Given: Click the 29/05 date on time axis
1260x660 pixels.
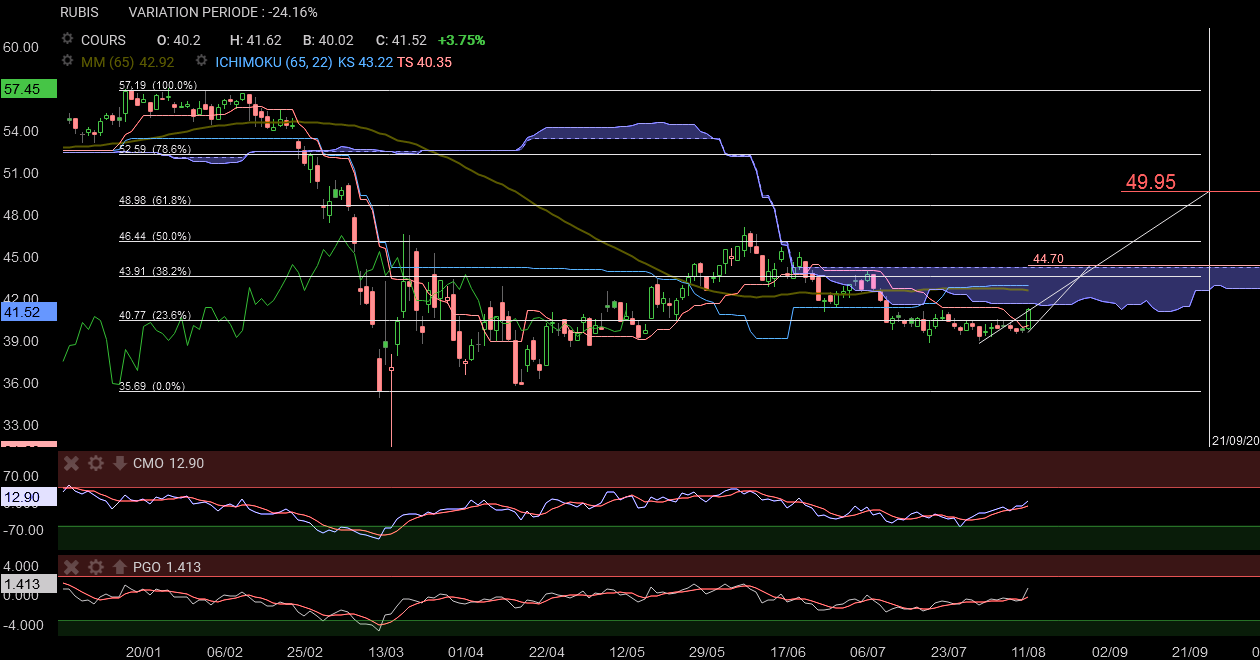Looking at the screenshot, I should [707, 651].
